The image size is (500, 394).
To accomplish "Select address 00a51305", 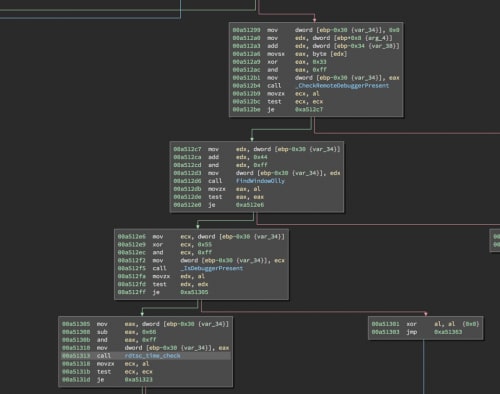I will click(x=76, y=324).
